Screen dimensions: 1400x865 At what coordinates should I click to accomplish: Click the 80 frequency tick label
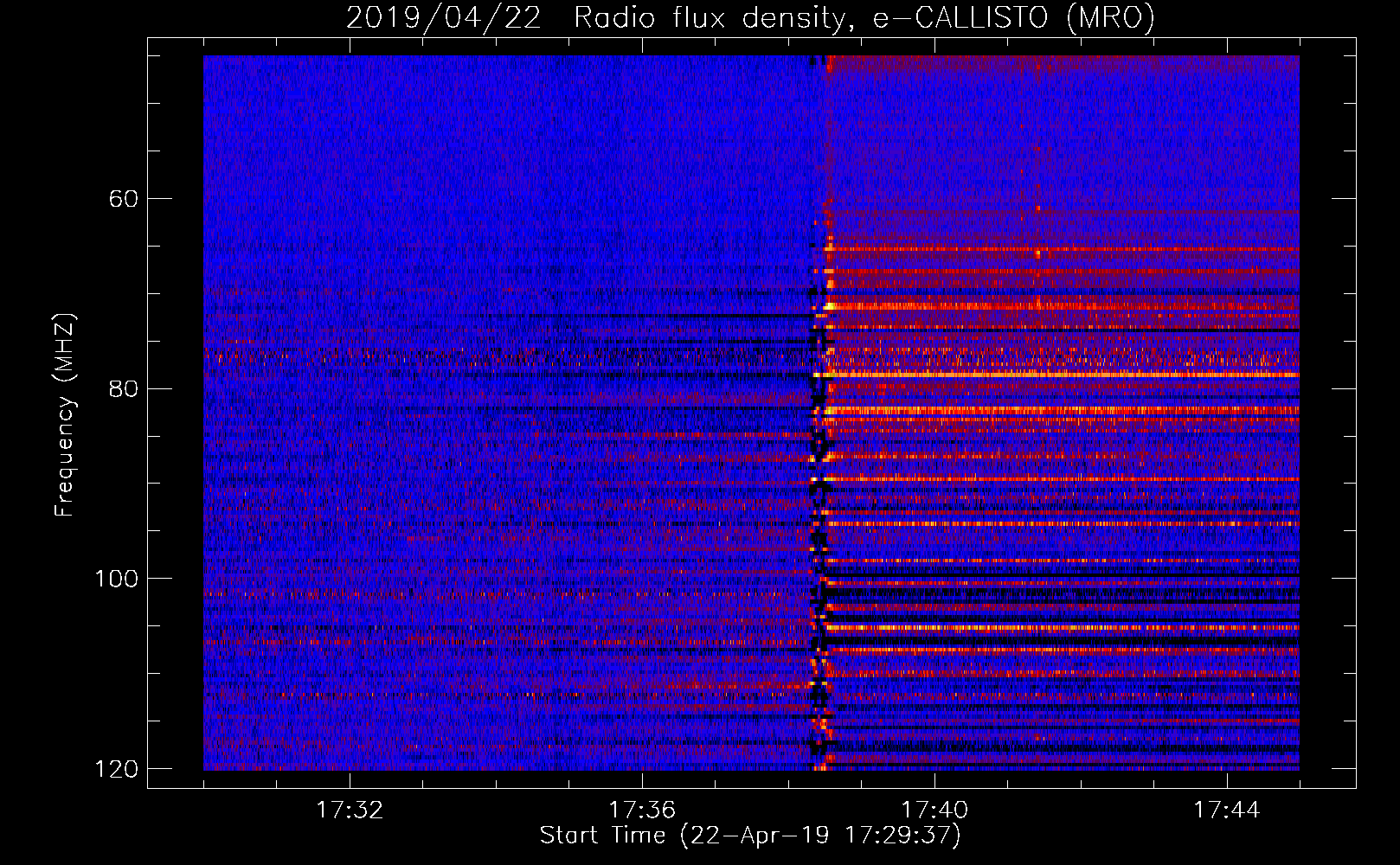coord(124,388)
